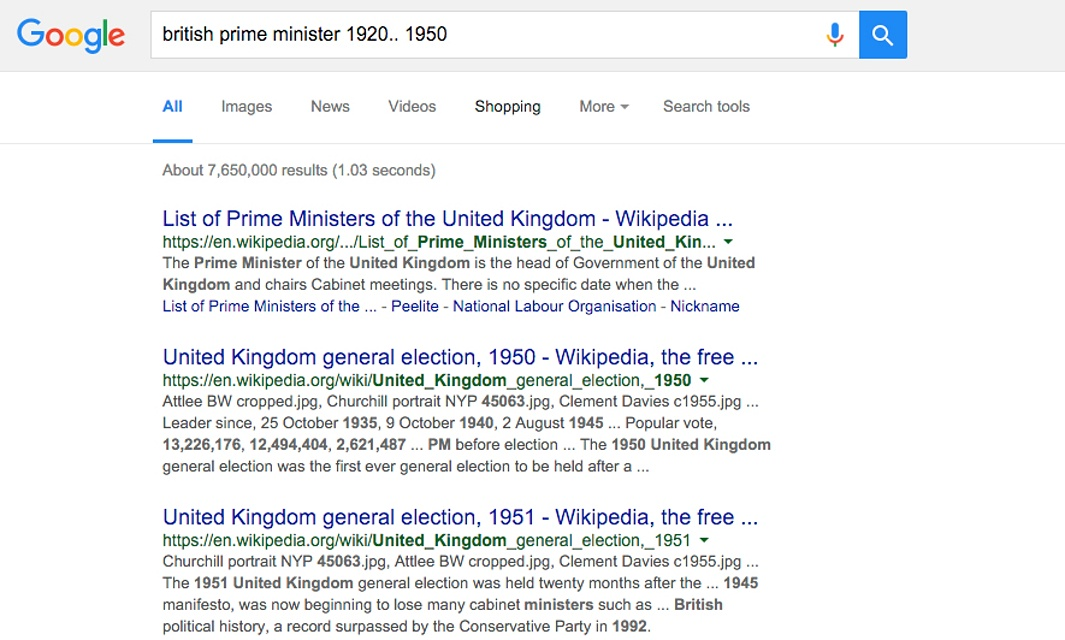Click the blue search magnifier button

point(882,35)
